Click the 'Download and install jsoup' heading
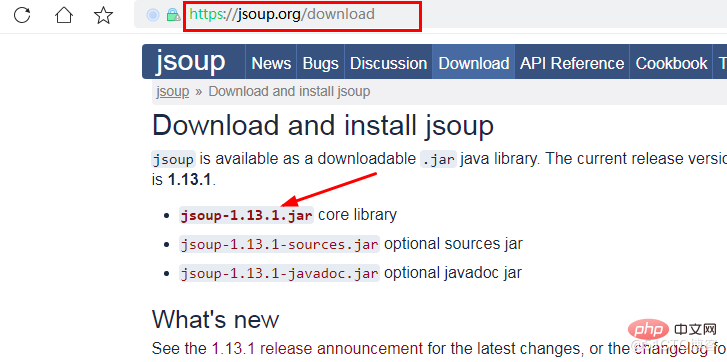This screenshot has width=727, height=362. click(323, 126)
